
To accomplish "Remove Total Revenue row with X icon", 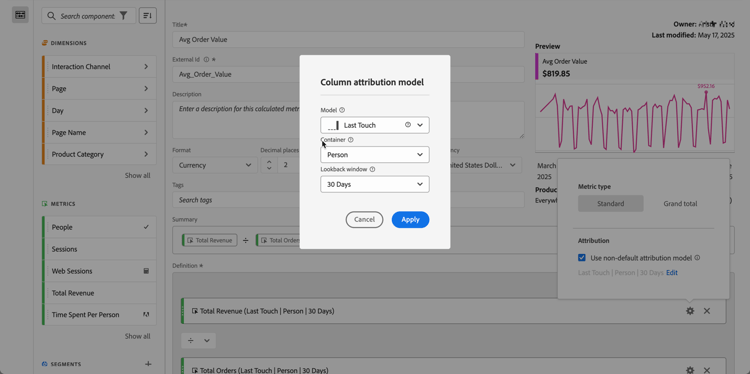I will pyautogui.click(x=707, y=311).
